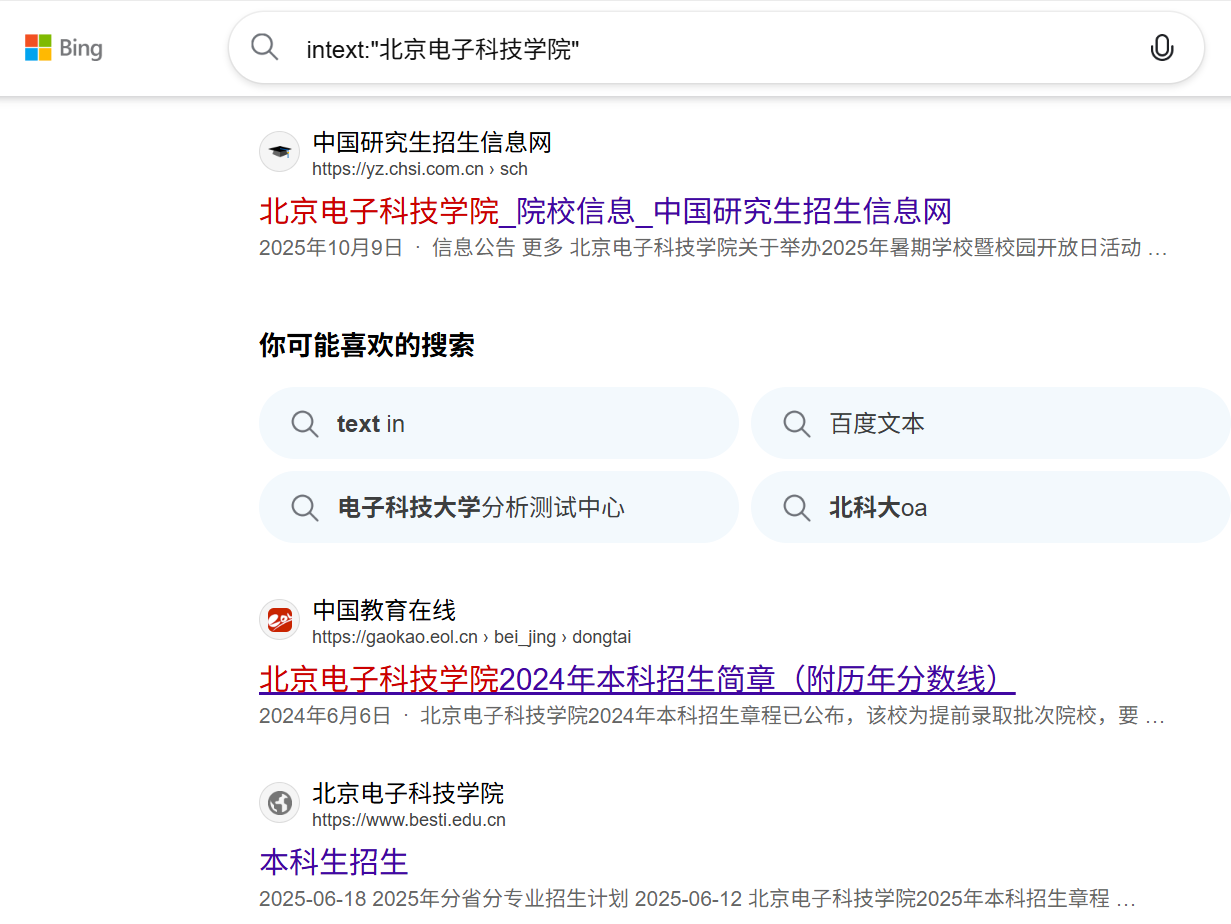Click the 中国教育在线 red favicon
This screenshot has height=924, width=1231.
click(x=280, y=620)
